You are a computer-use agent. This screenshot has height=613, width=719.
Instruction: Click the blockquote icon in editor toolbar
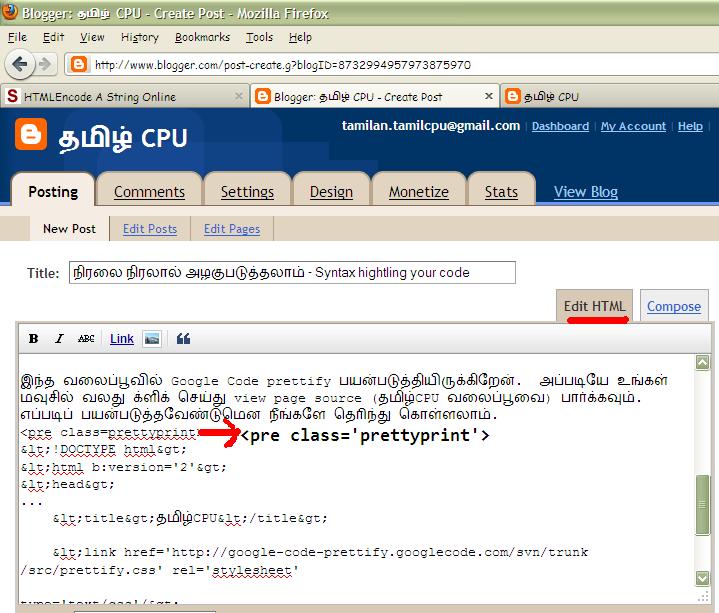(x=183, y=339)
